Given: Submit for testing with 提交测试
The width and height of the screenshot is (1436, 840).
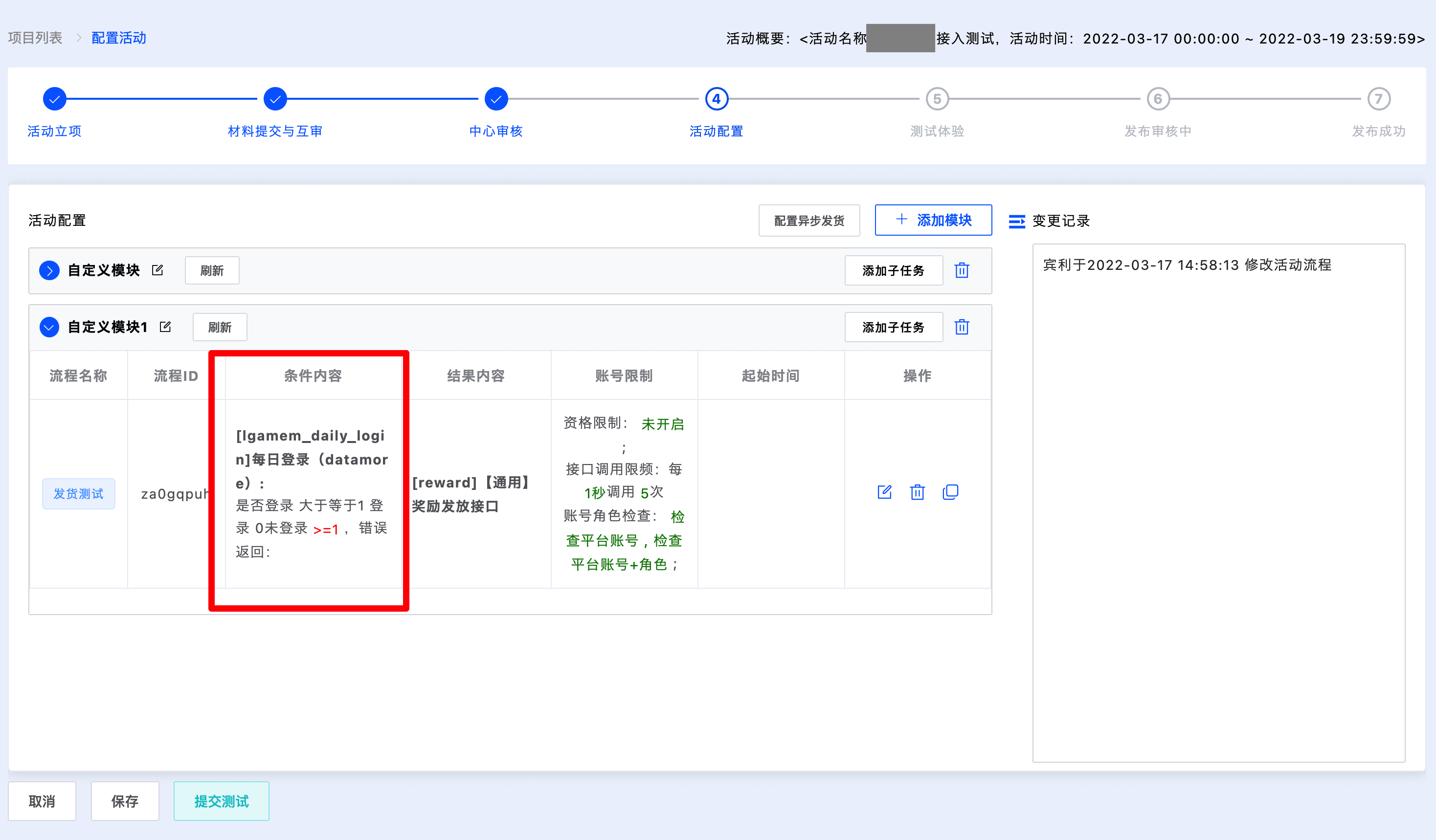Looking at the screenshot, I should pyautogui.click(x=221, y=801).
